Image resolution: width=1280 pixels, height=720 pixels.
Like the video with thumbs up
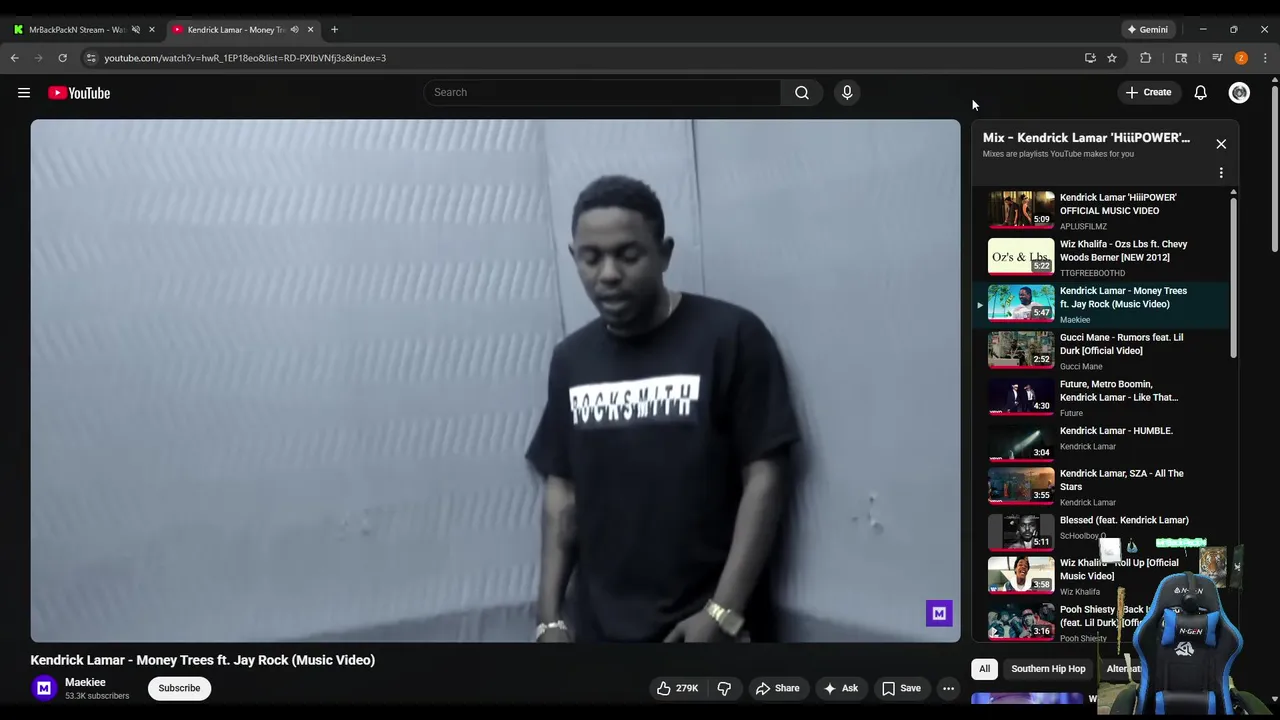tap(677, 688)
